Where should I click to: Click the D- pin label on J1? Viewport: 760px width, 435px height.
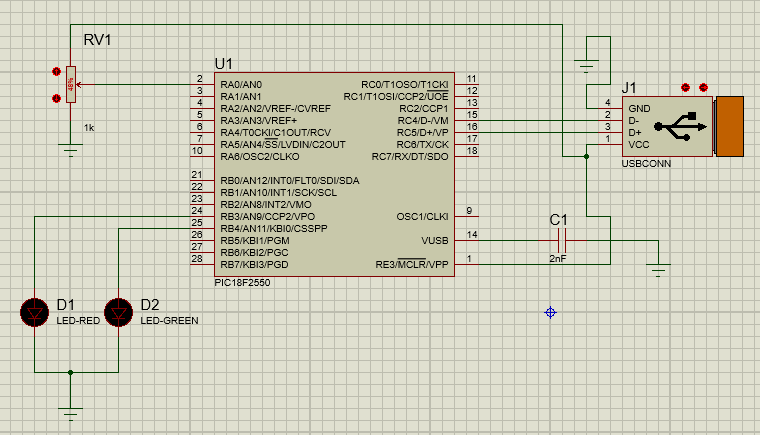634,121
